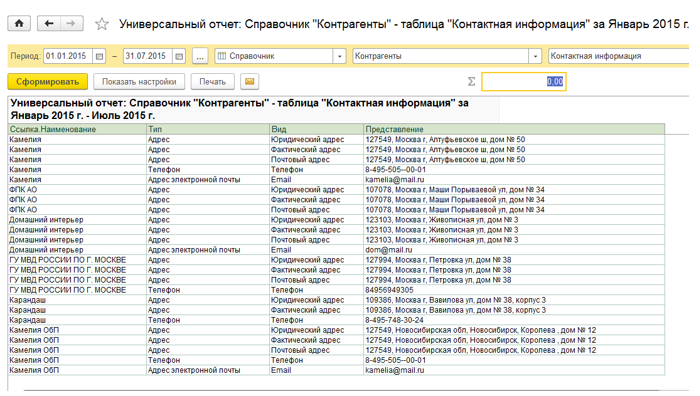Screen dimensions: 700x396
Task: Go back with the left arrow button
Action: [x=49, y=24]
